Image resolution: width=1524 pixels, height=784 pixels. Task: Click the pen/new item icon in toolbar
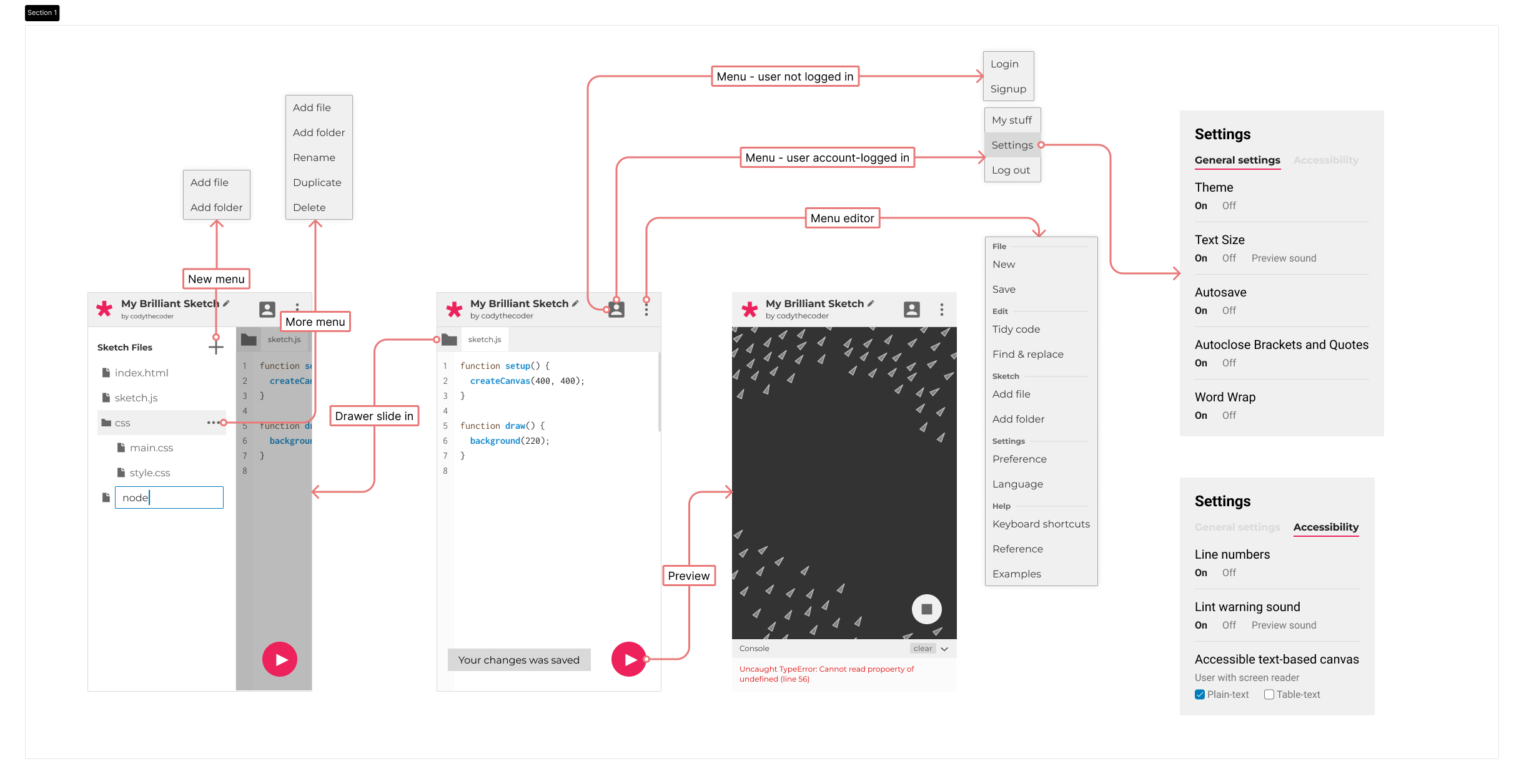pos(225,303)
